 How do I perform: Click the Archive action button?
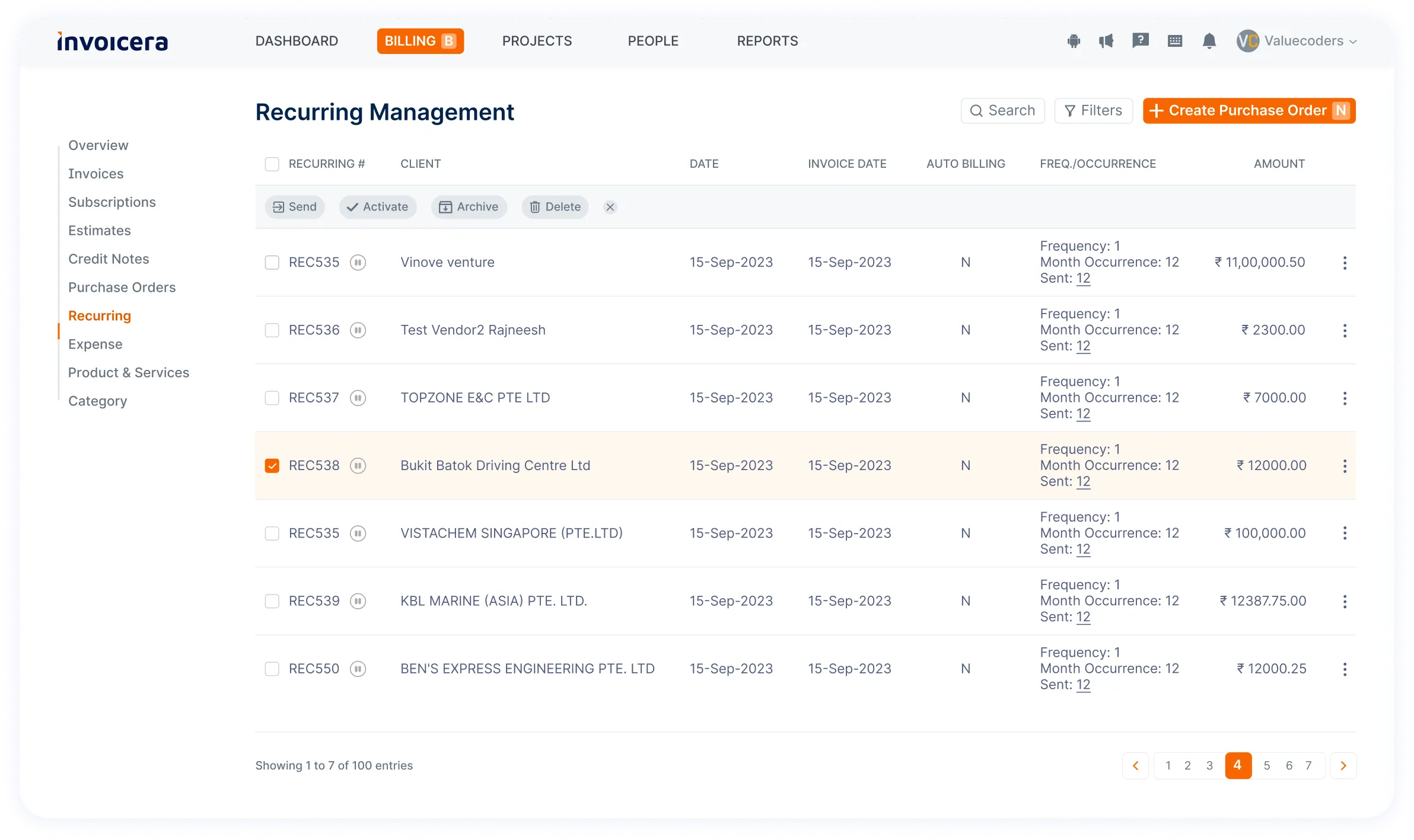[468, 207]
